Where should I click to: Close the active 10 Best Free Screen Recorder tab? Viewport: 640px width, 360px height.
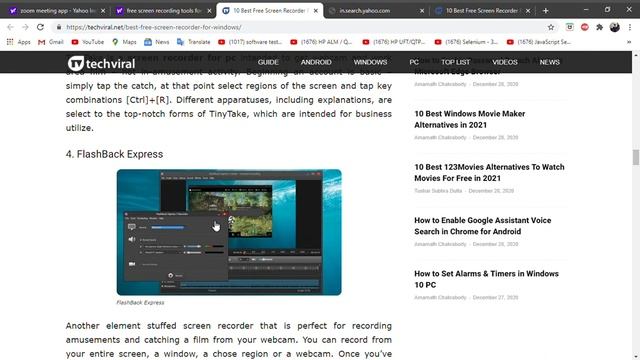[x=316, y=11]
